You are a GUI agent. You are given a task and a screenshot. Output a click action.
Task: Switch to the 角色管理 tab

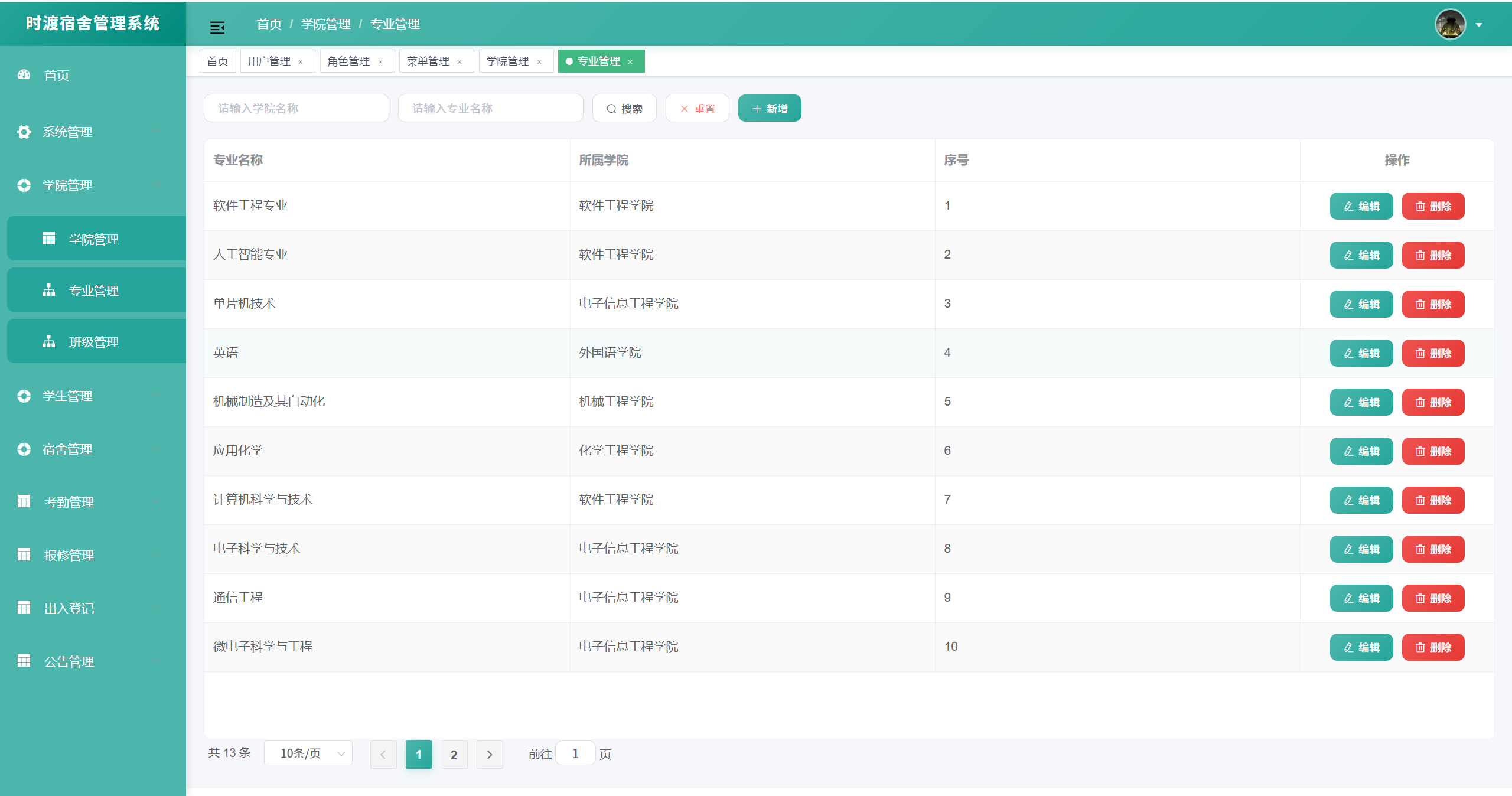(348, 61)
